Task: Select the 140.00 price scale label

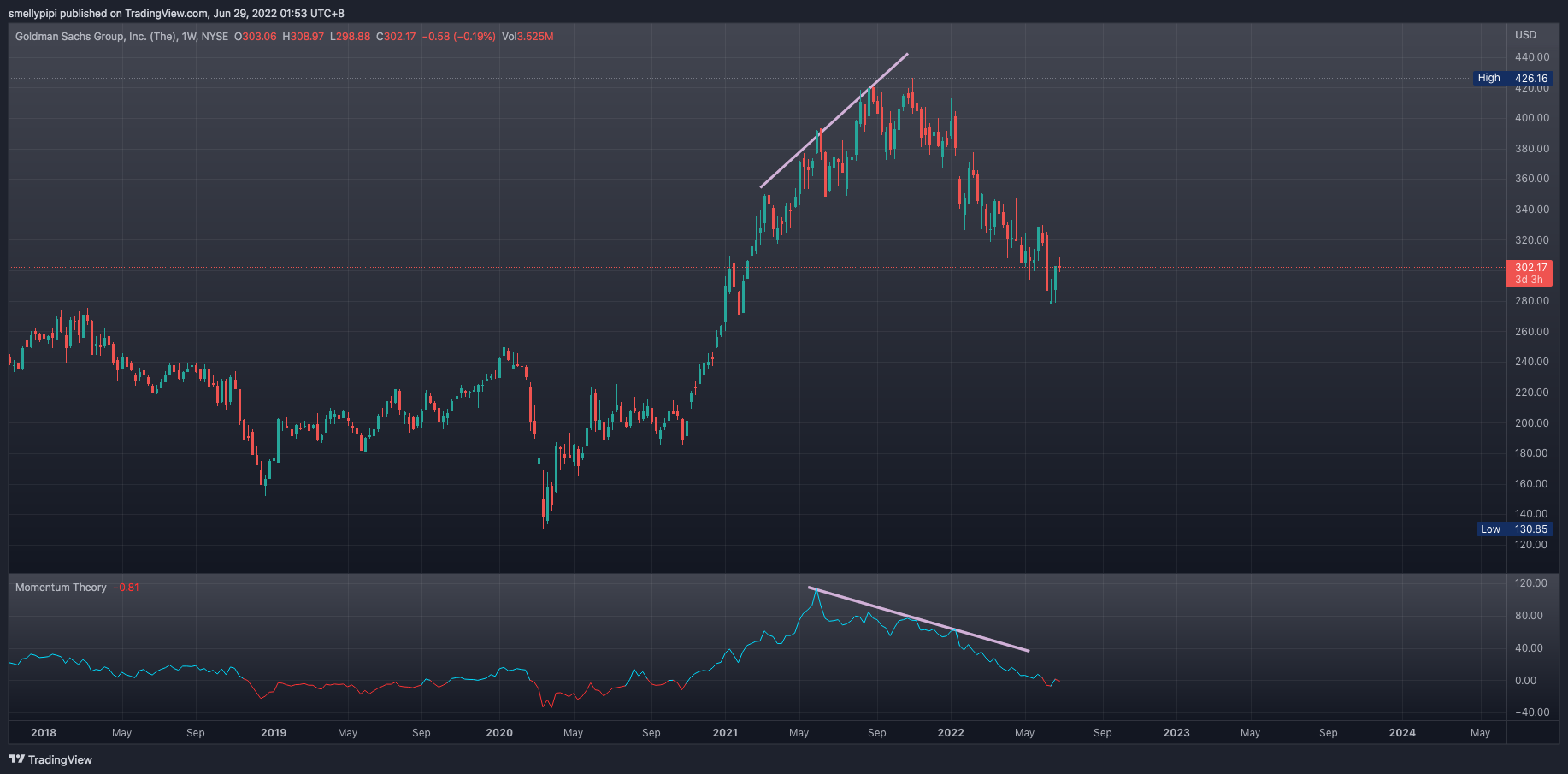Action: [x=1532, y=514]
